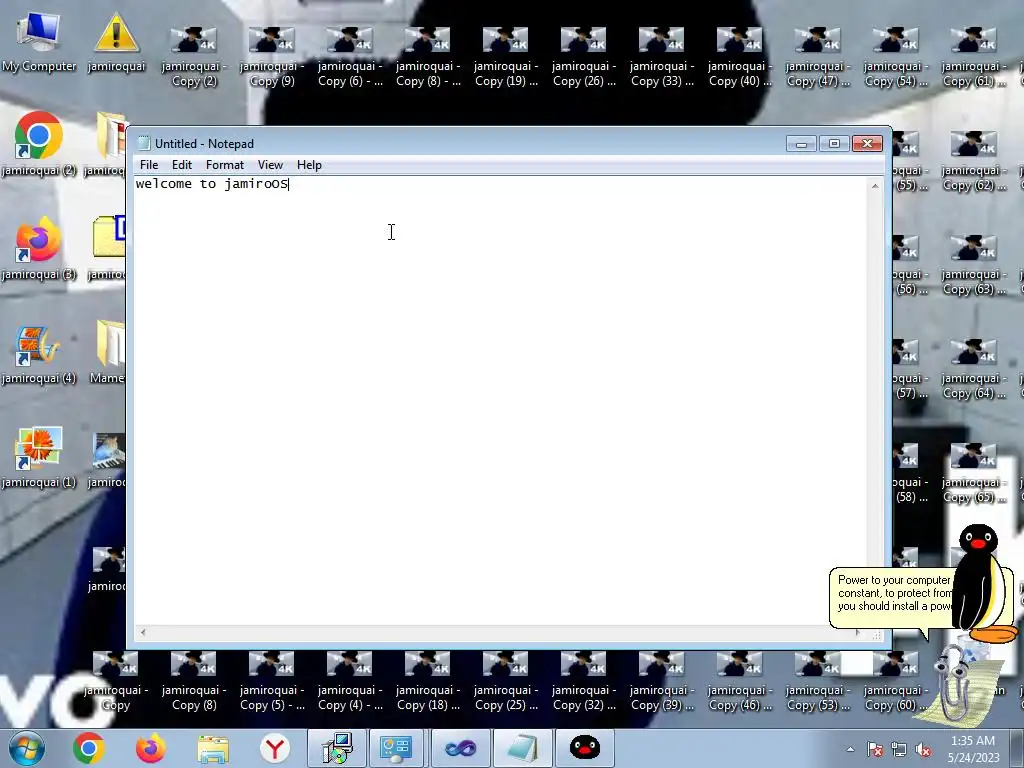Image resolution: width=1024 pixels, height=768 pixels.
Task: Select the jamiroquai - Copy (6) desktop icon
Action: pos(350,57)
